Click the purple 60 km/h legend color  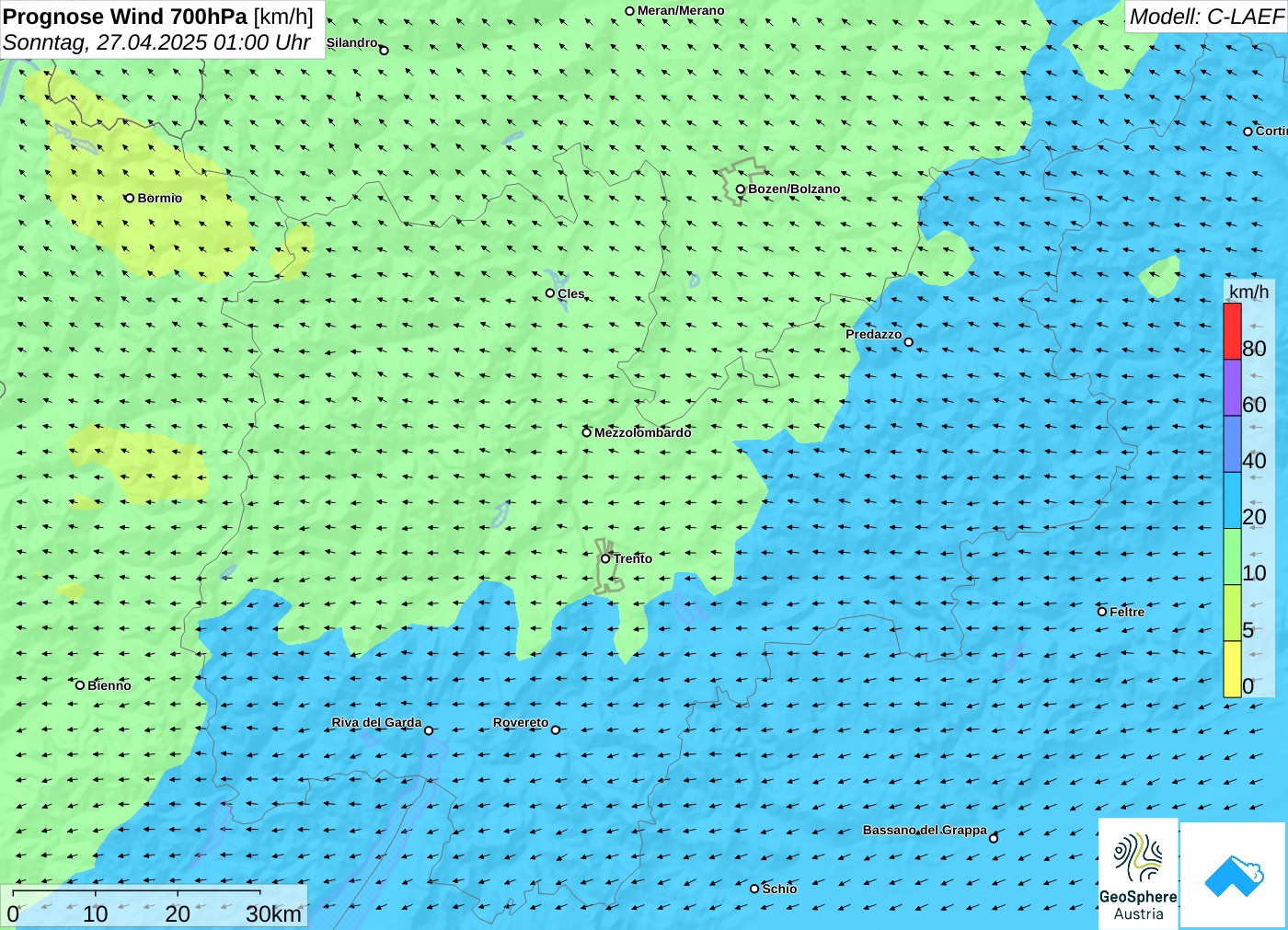click(1233, 387)
